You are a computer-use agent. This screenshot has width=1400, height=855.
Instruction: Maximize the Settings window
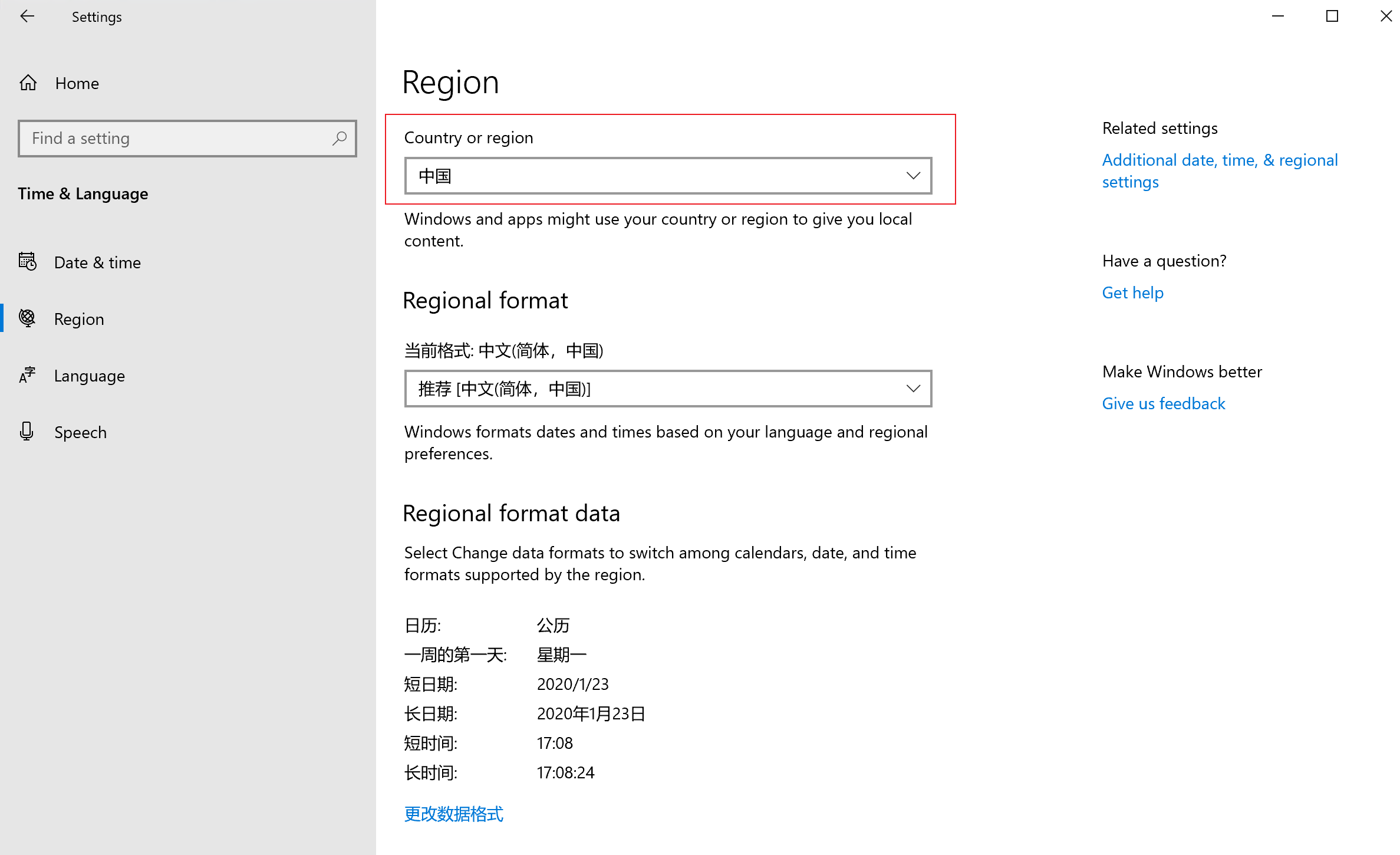(x=1332, y=17)
